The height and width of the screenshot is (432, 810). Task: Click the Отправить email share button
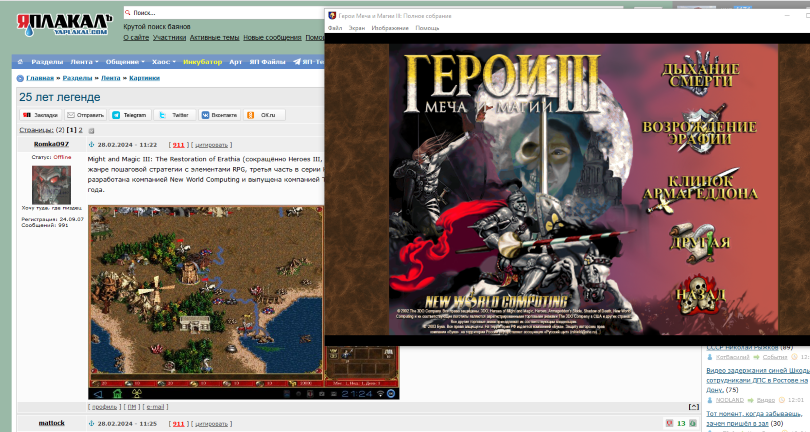(86, 115)
